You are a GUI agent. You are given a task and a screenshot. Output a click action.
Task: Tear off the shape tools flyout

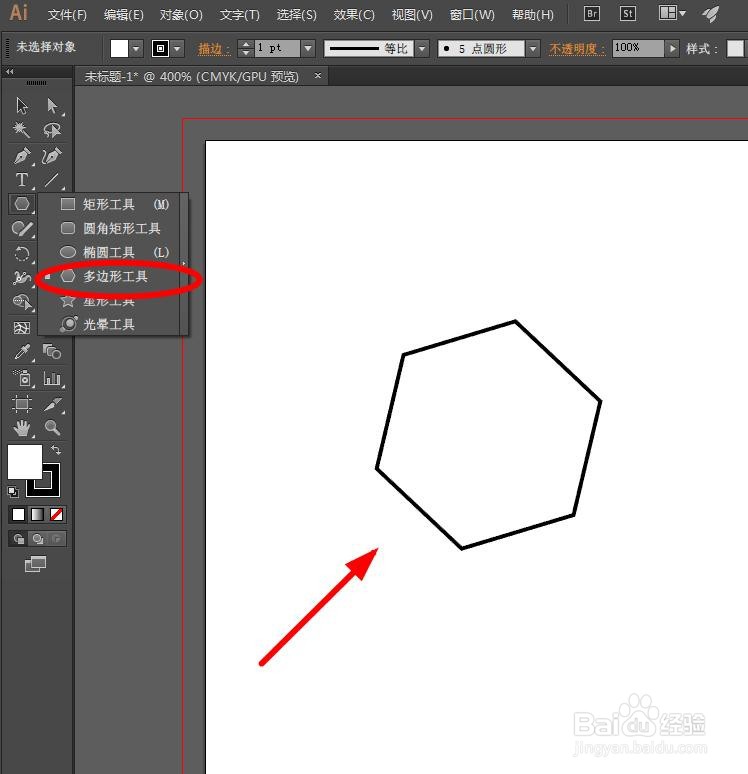coord(184,264)
